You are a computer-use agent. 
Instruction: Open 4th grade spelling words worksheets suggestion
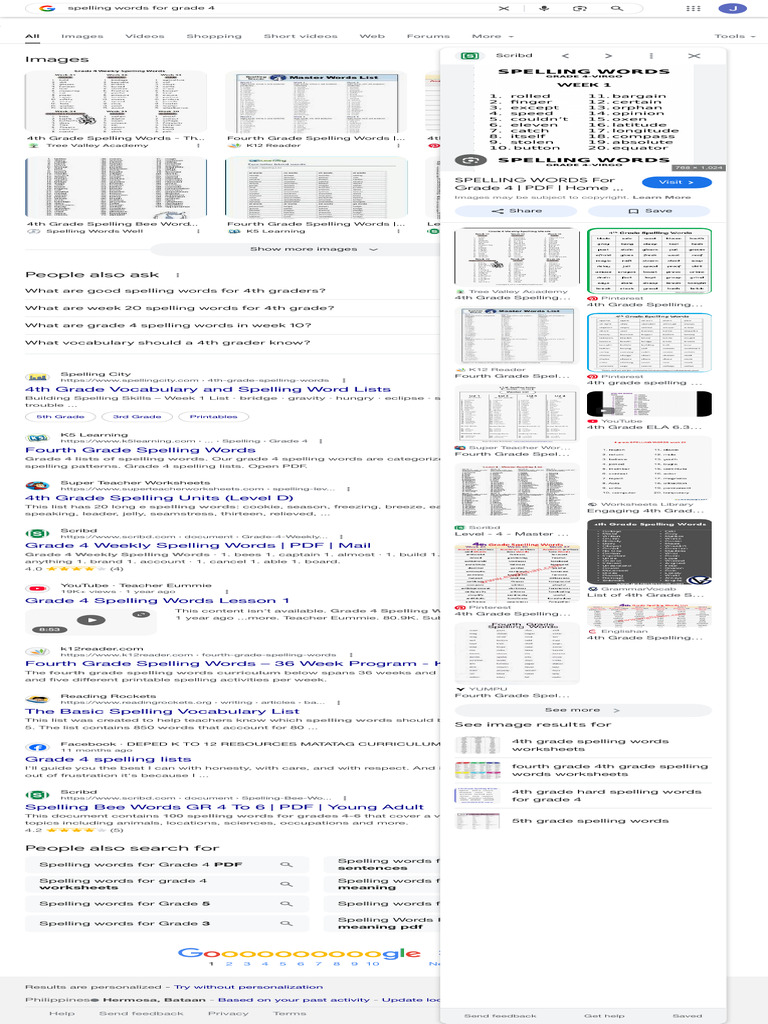pos(583,746)
